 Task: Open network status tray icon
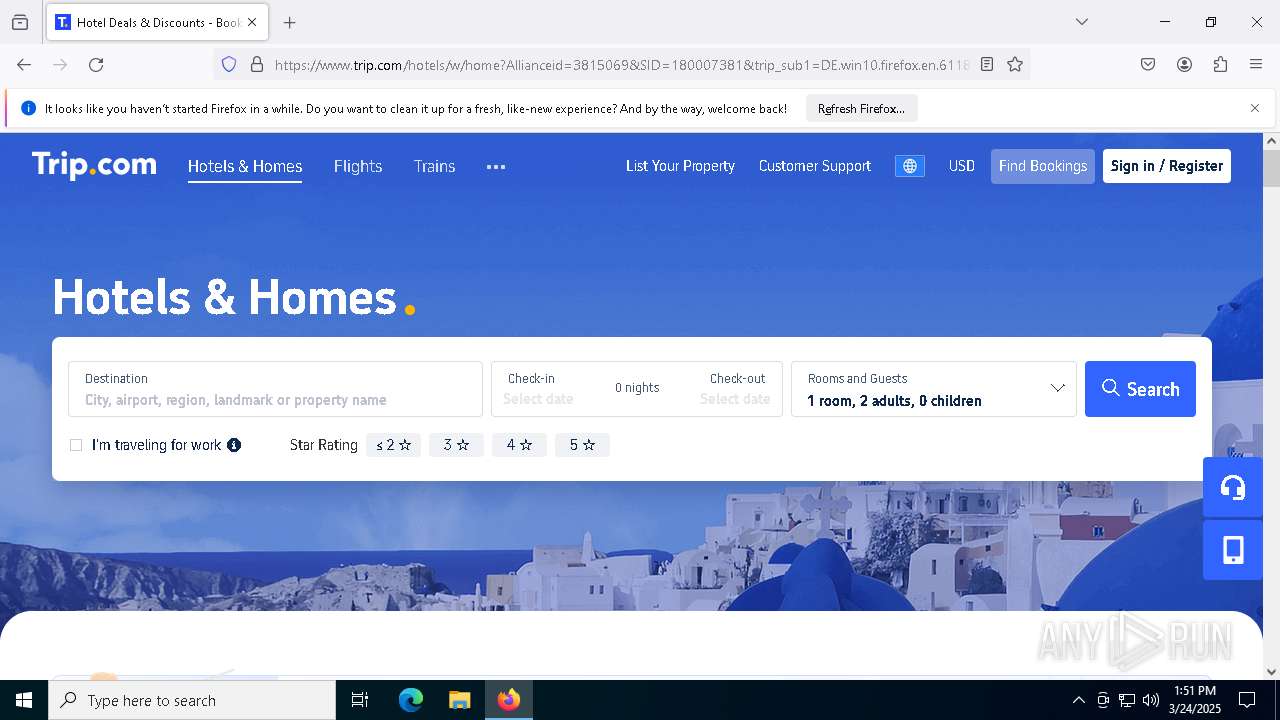pyautogui.click(x=1127, y=700)
